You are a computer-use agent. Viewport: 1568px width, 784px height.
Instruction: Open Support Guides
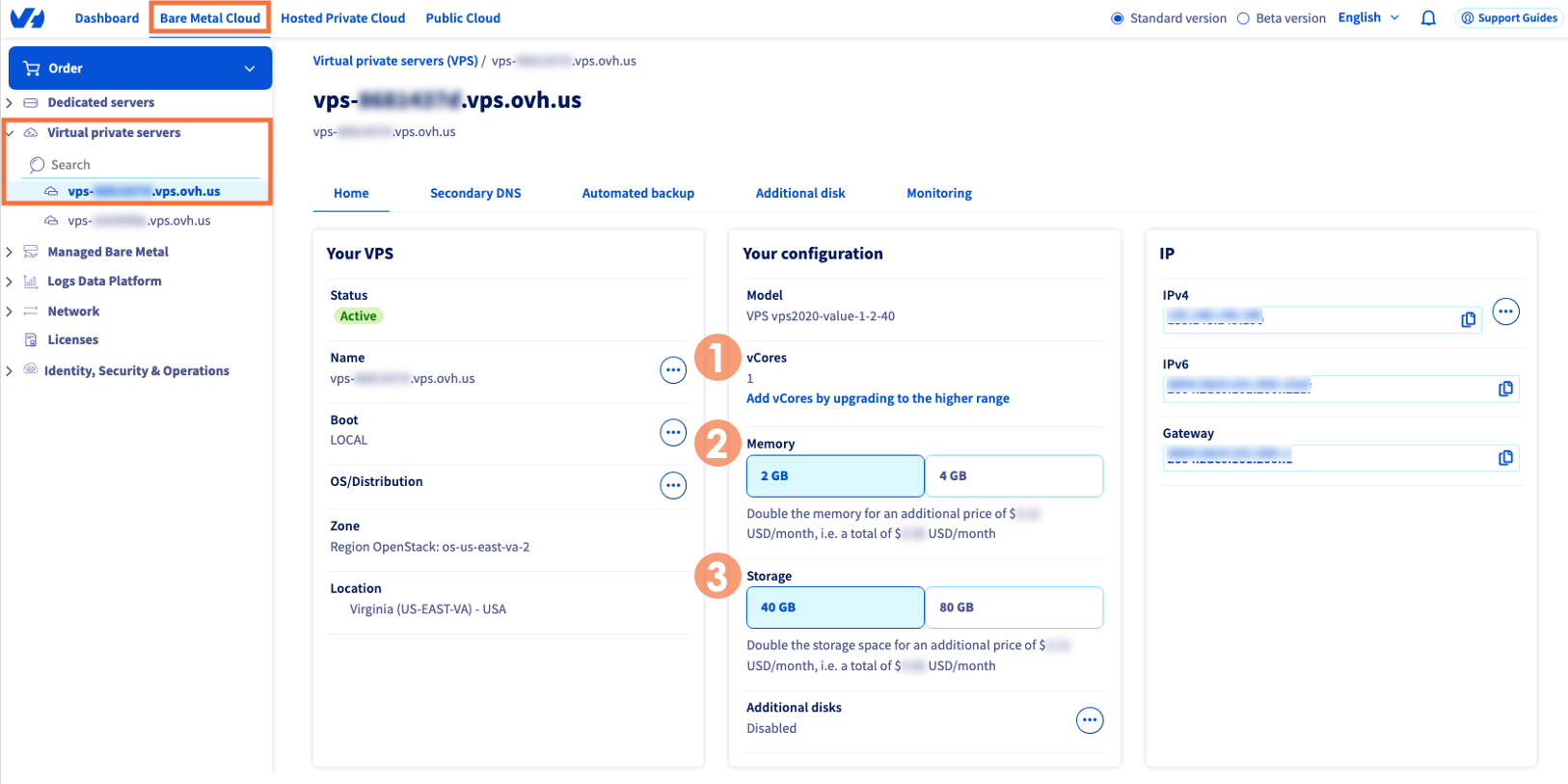[x=1508, y=18]
